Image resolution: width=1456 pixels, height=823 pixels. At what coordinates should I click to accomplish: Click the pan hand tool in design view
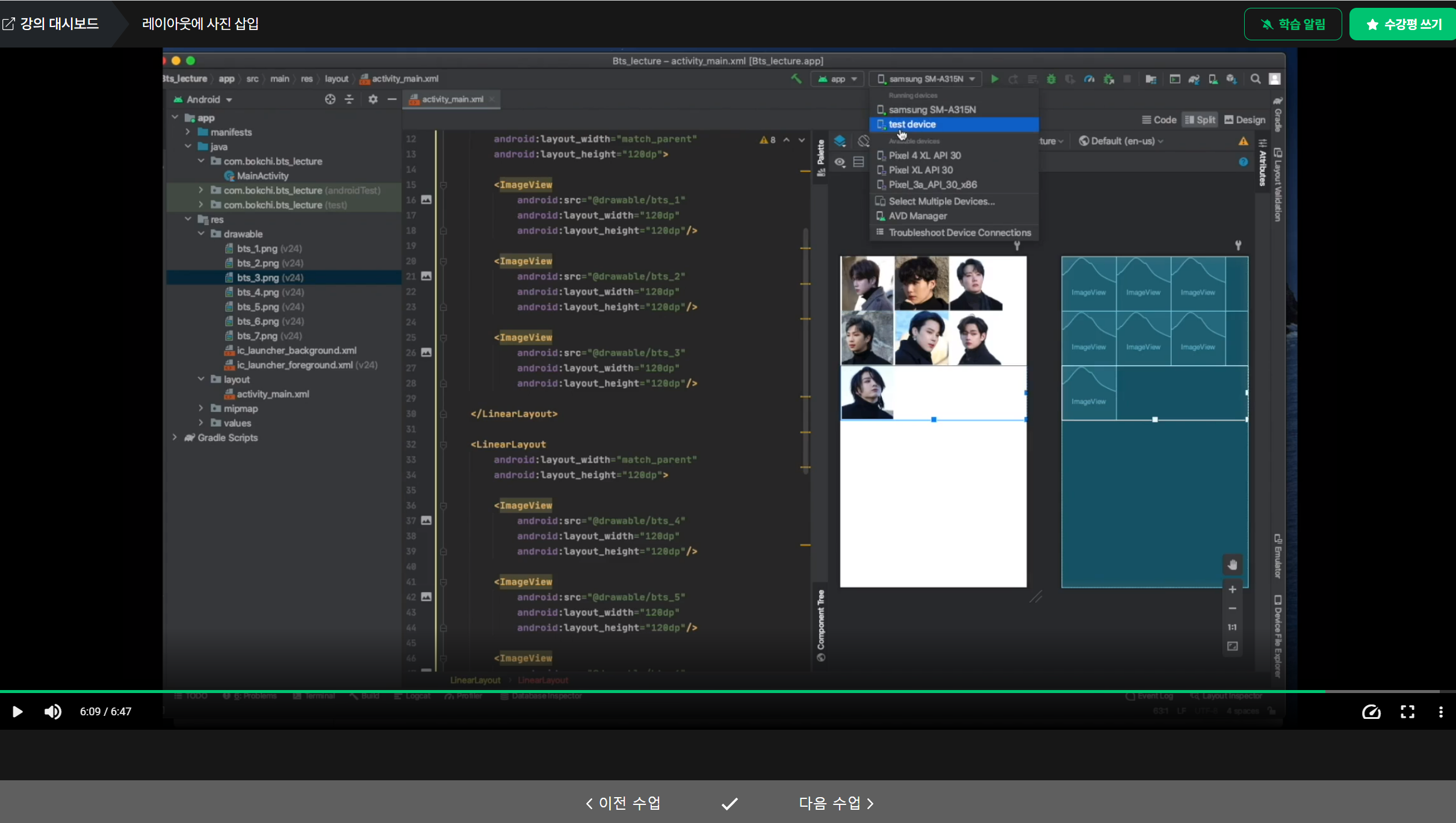tap(1232, 564)
